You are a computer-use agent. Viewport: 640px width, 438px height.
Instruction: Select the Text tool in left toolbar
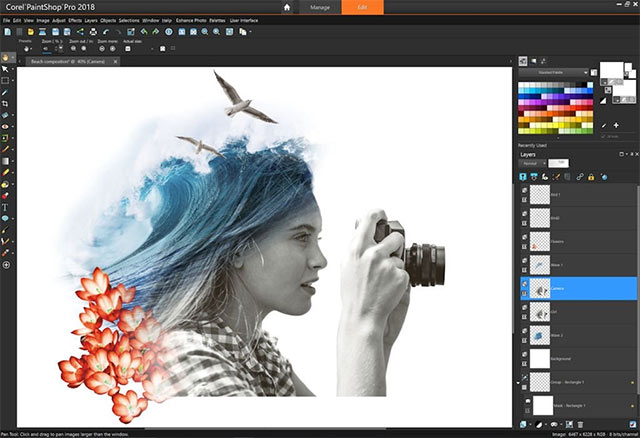coord(6,207)
